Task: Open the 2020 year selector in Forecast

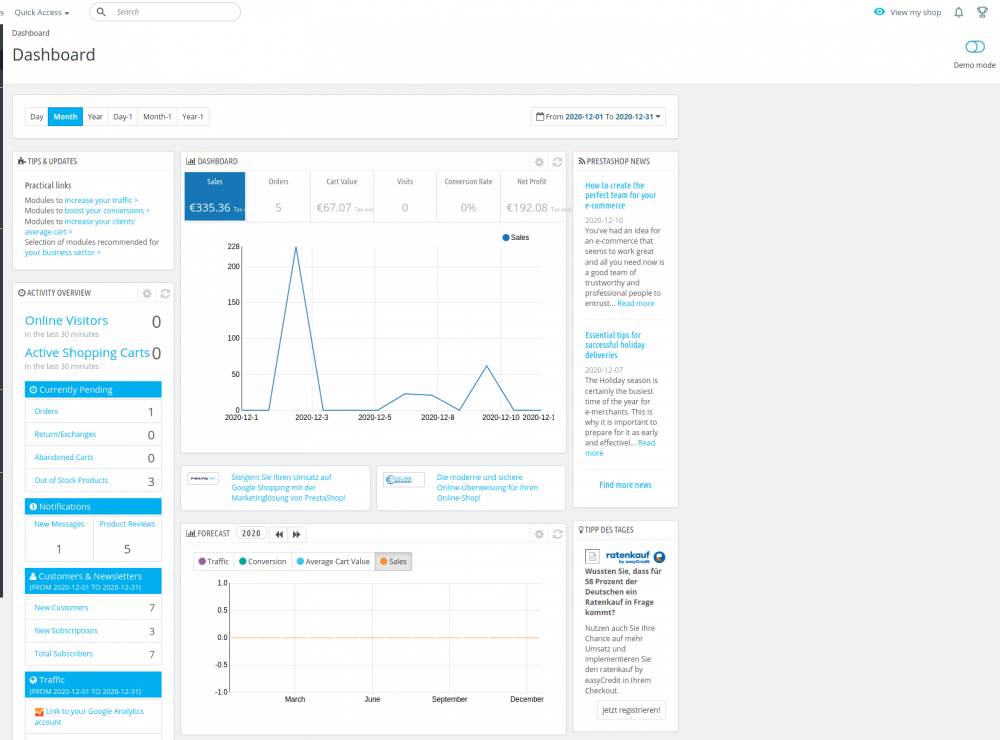Action: 251,534
